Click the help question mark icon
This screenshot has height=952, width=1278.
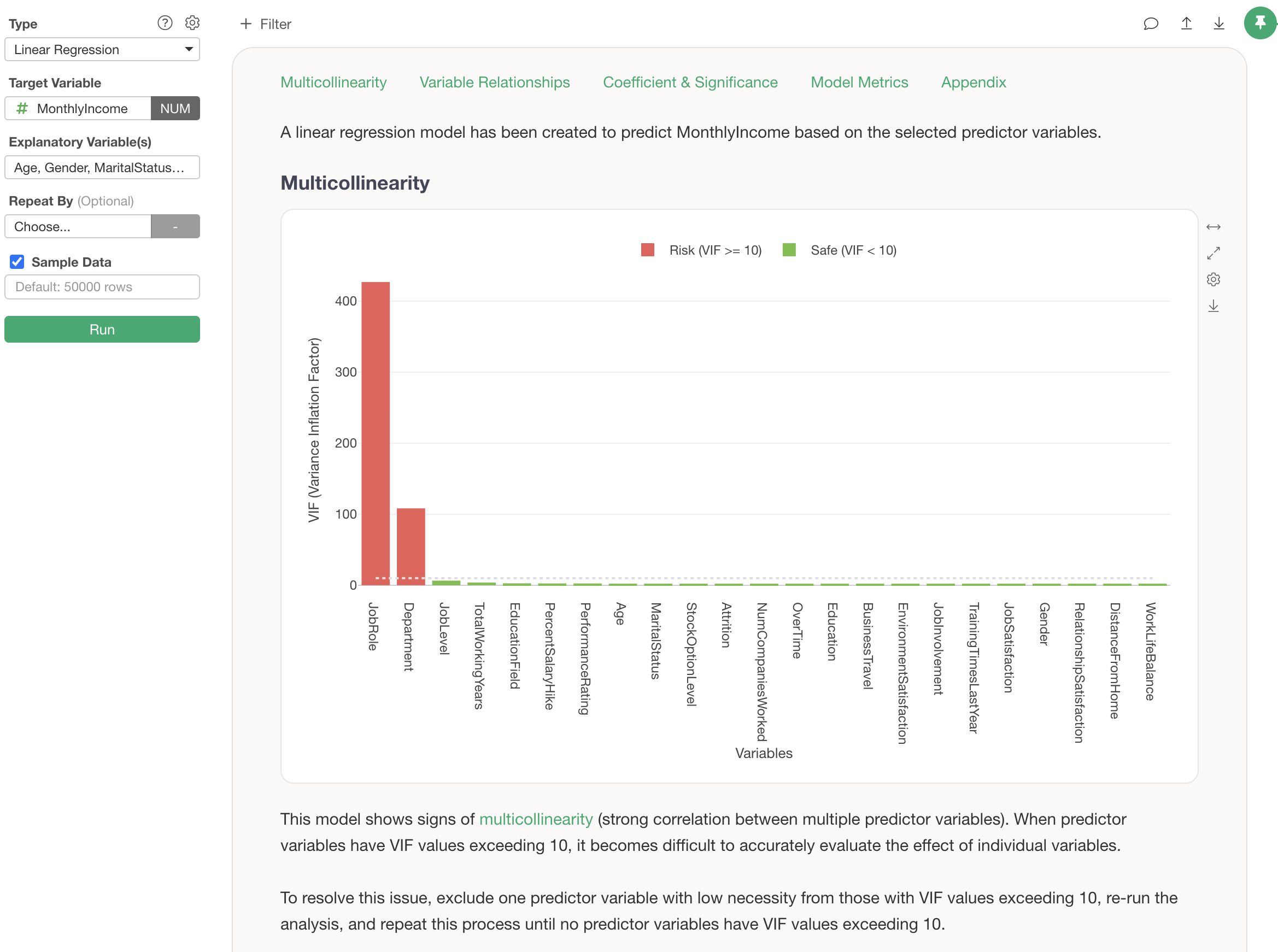tap(165, 23)
